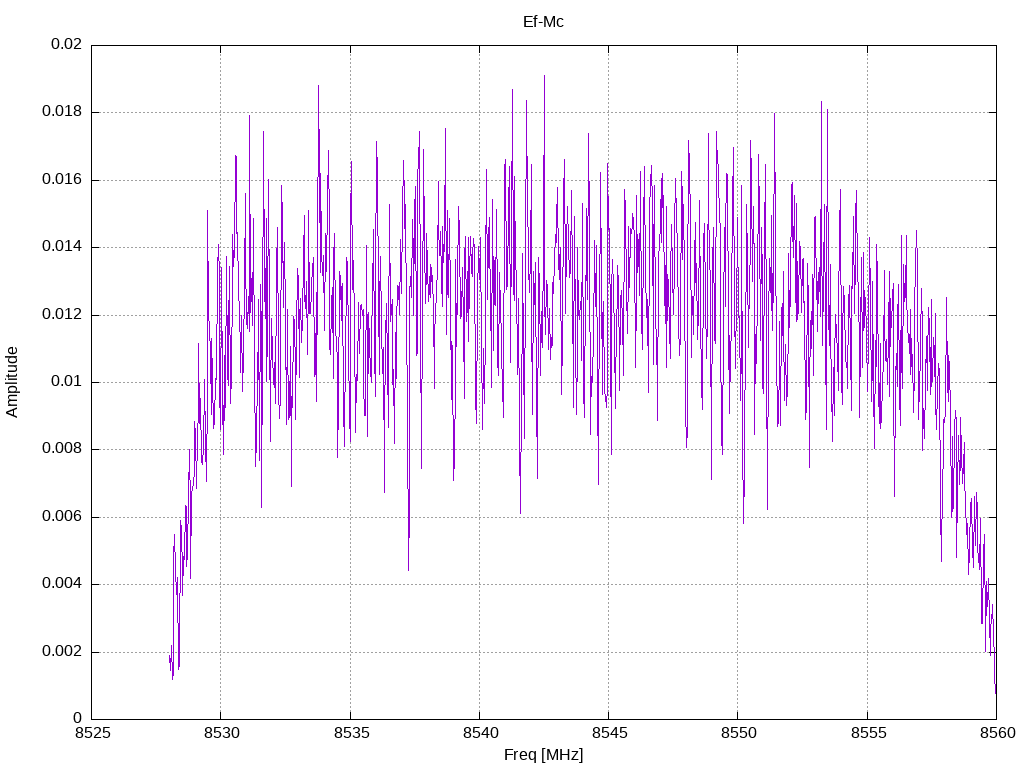
Task: Click y-axis tick label 0.002
Action: click(x=62, y=652)
